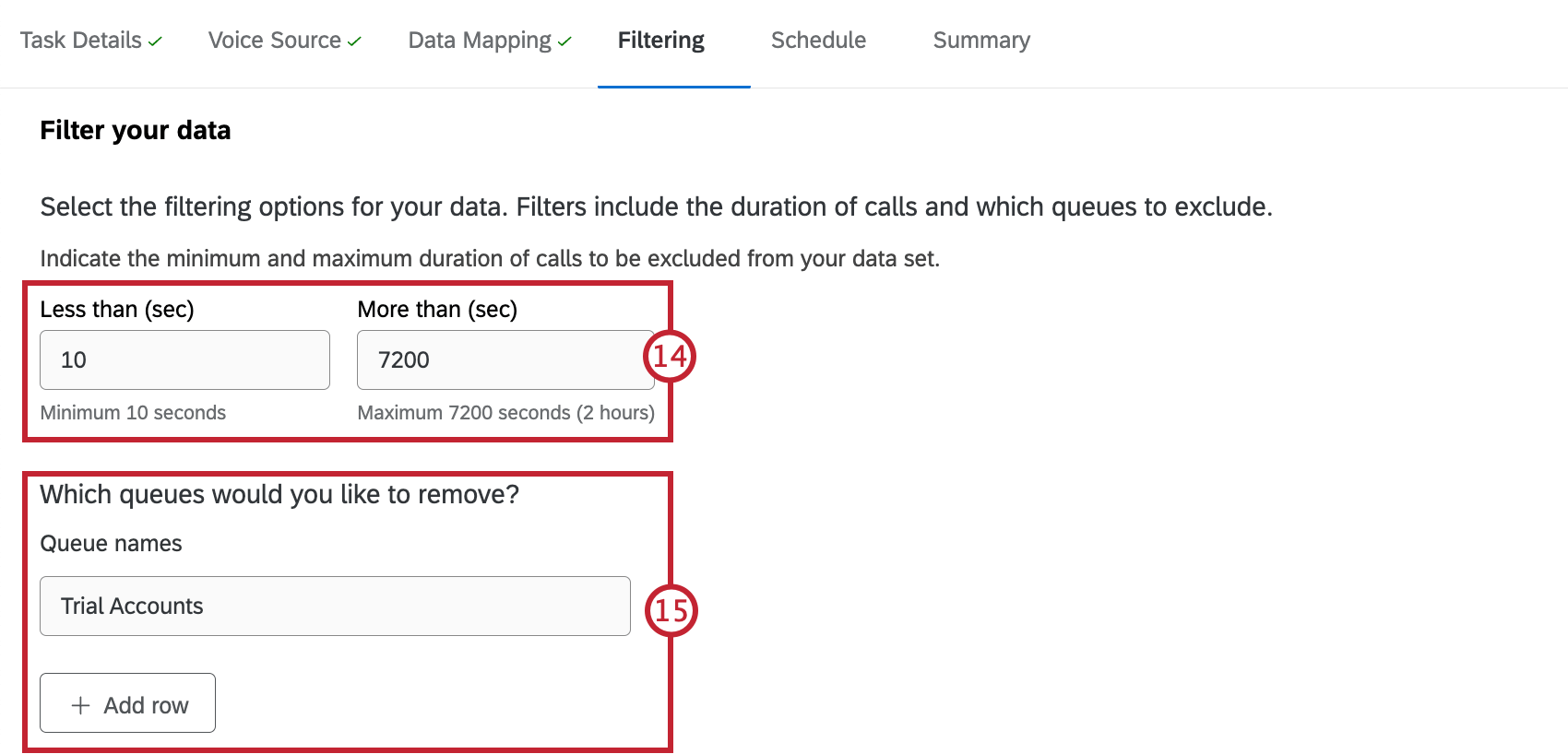Click the green checkmark beside Voice Source
Viewport: 1568px width, 754px height.
[355, 39]
